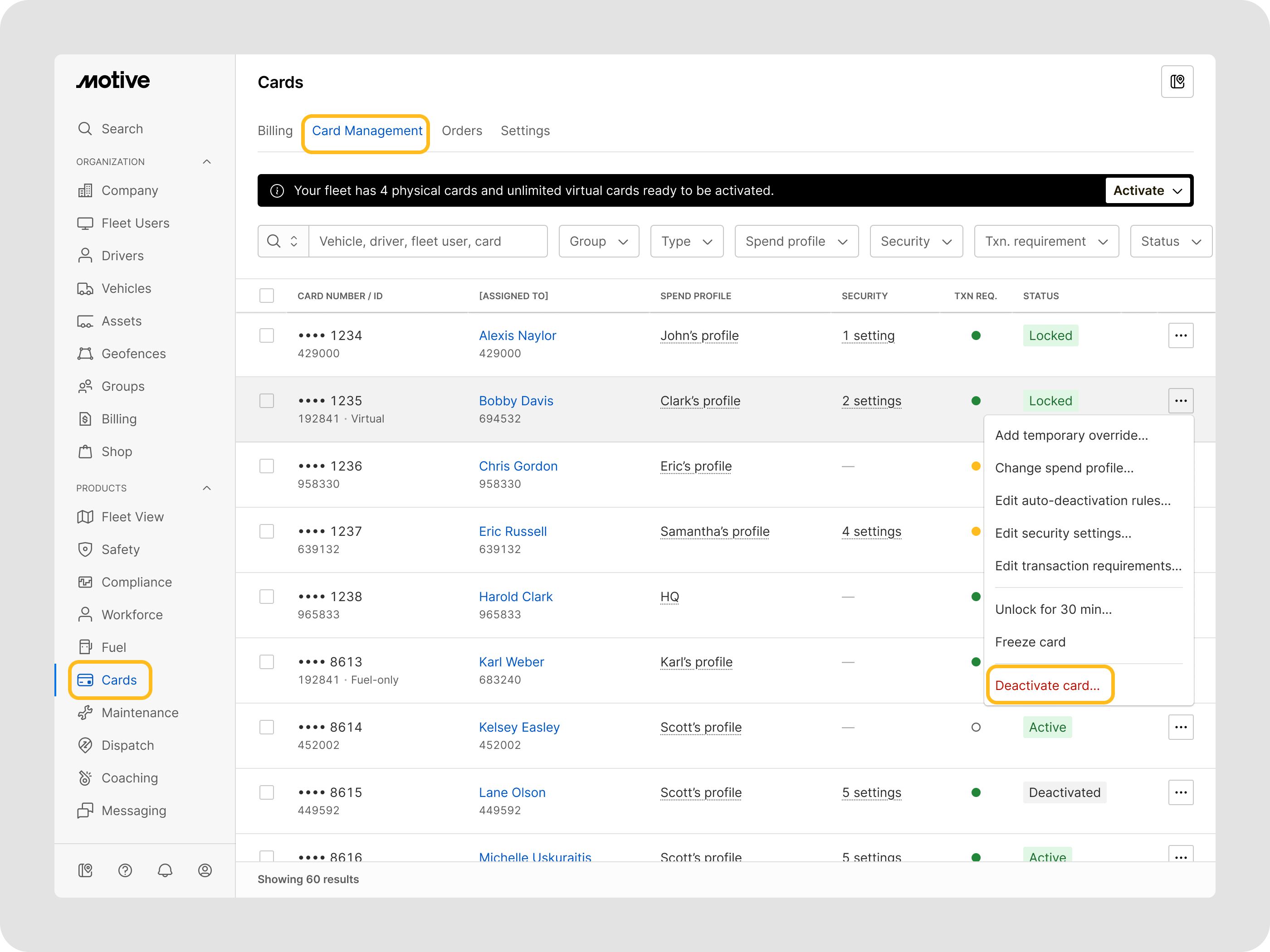Open Alexis Naylor's profile link
Screen dimensions: 1270x952
point(518,336)
